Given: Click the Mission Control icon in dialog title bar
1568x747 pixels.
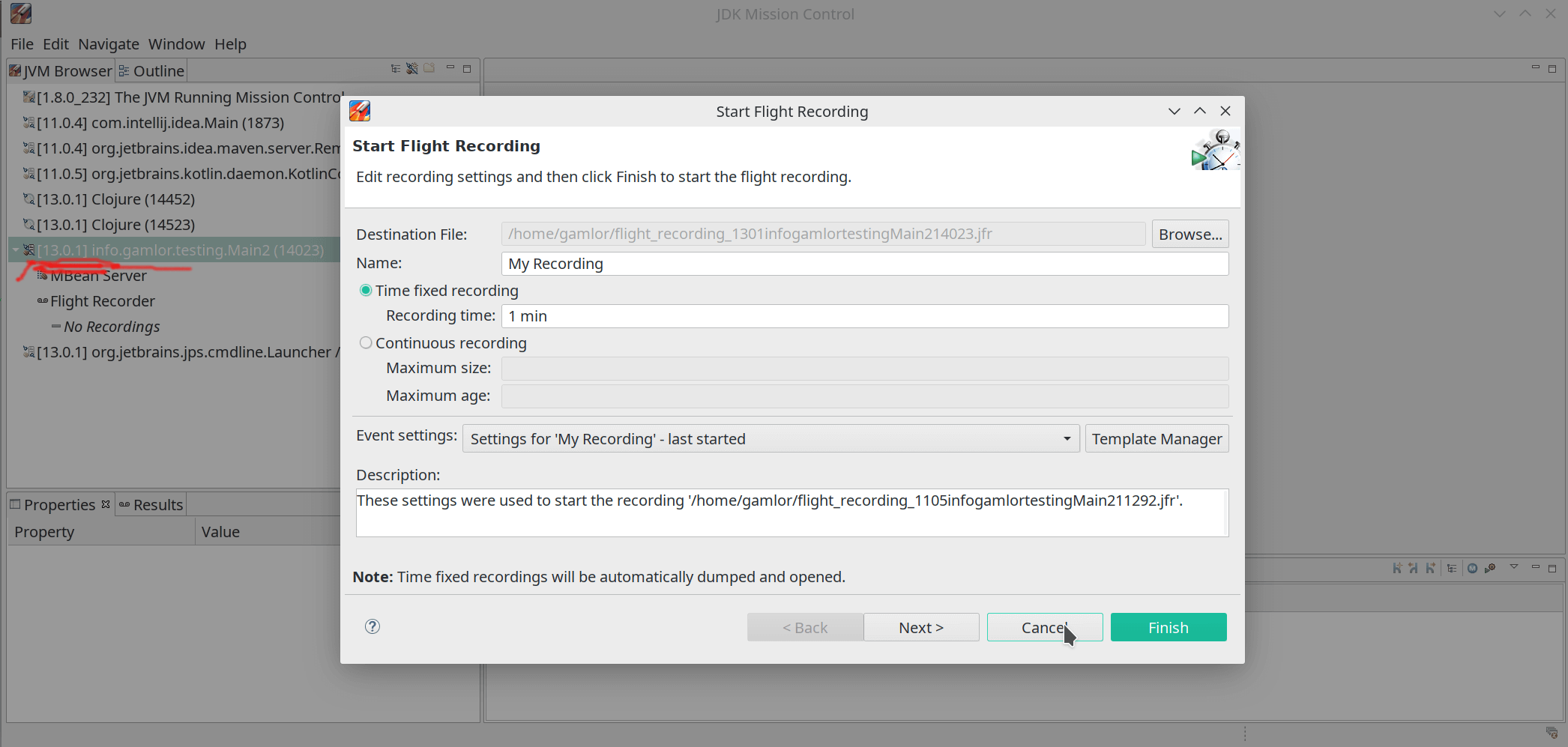Looking at the screenshot, I should [360, 111].
